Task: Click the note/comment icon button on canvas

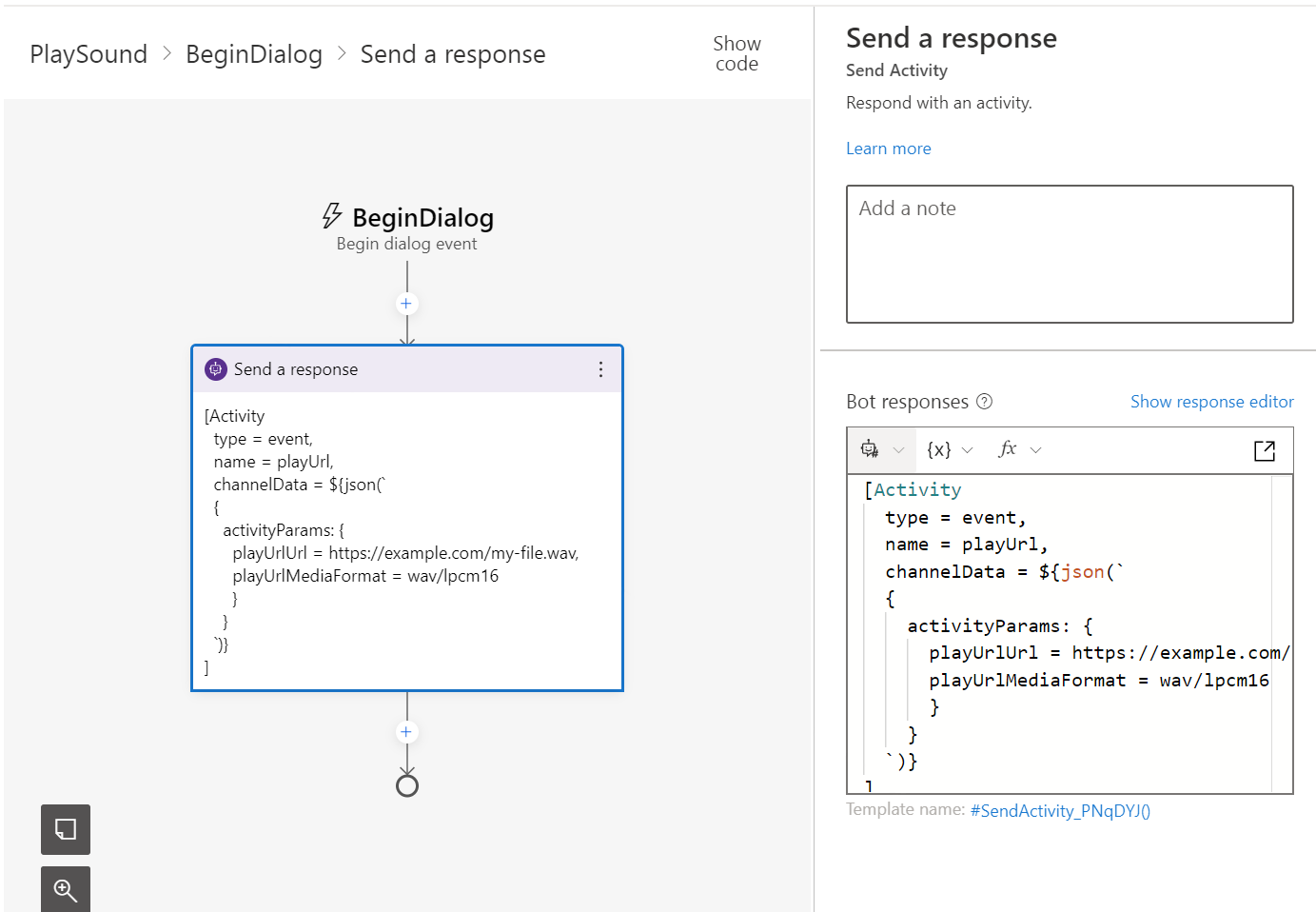Action: click(x=66, y=829)
